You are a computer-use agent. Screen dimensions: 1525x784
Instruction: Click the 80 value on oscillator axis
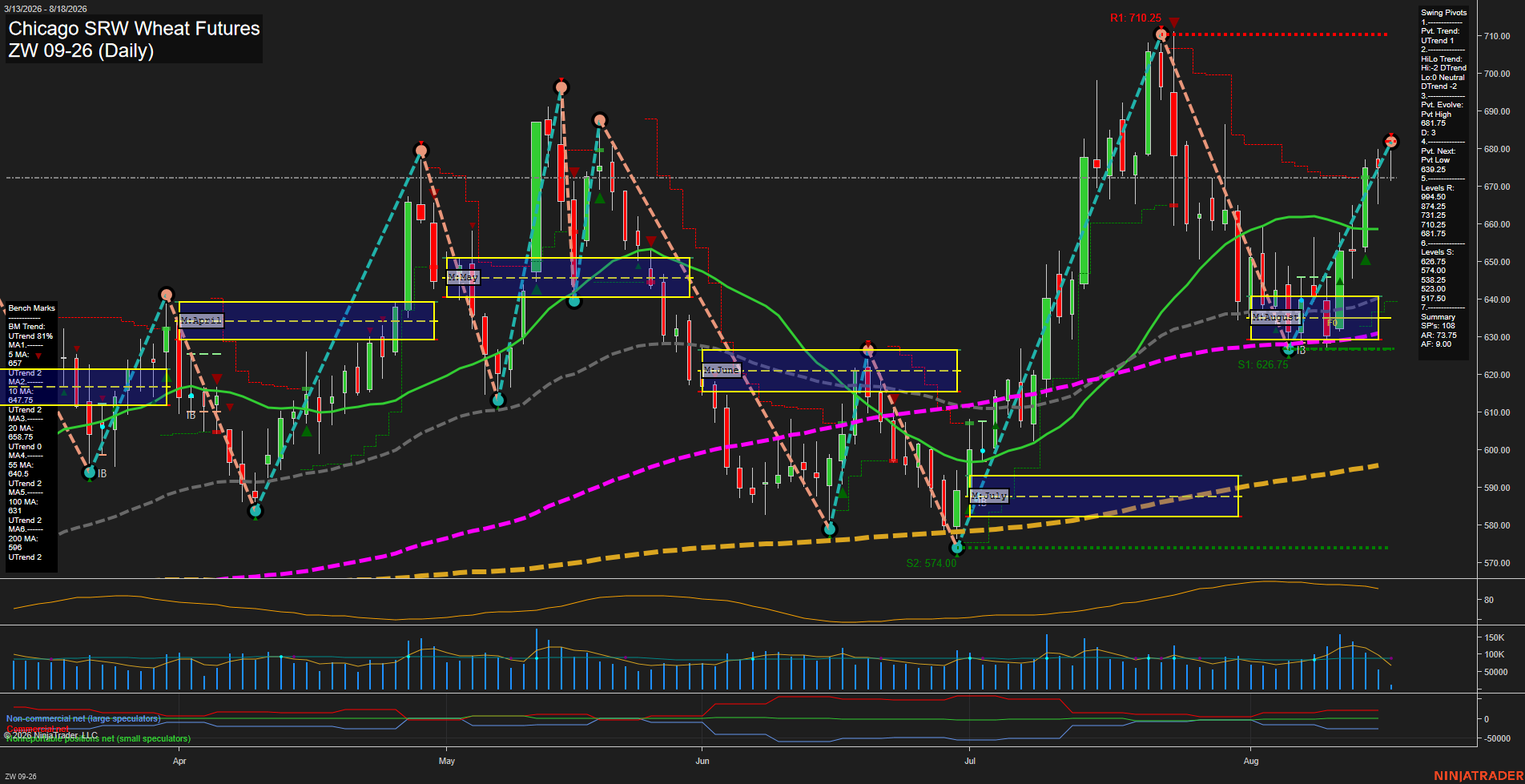click(1489, 600)
